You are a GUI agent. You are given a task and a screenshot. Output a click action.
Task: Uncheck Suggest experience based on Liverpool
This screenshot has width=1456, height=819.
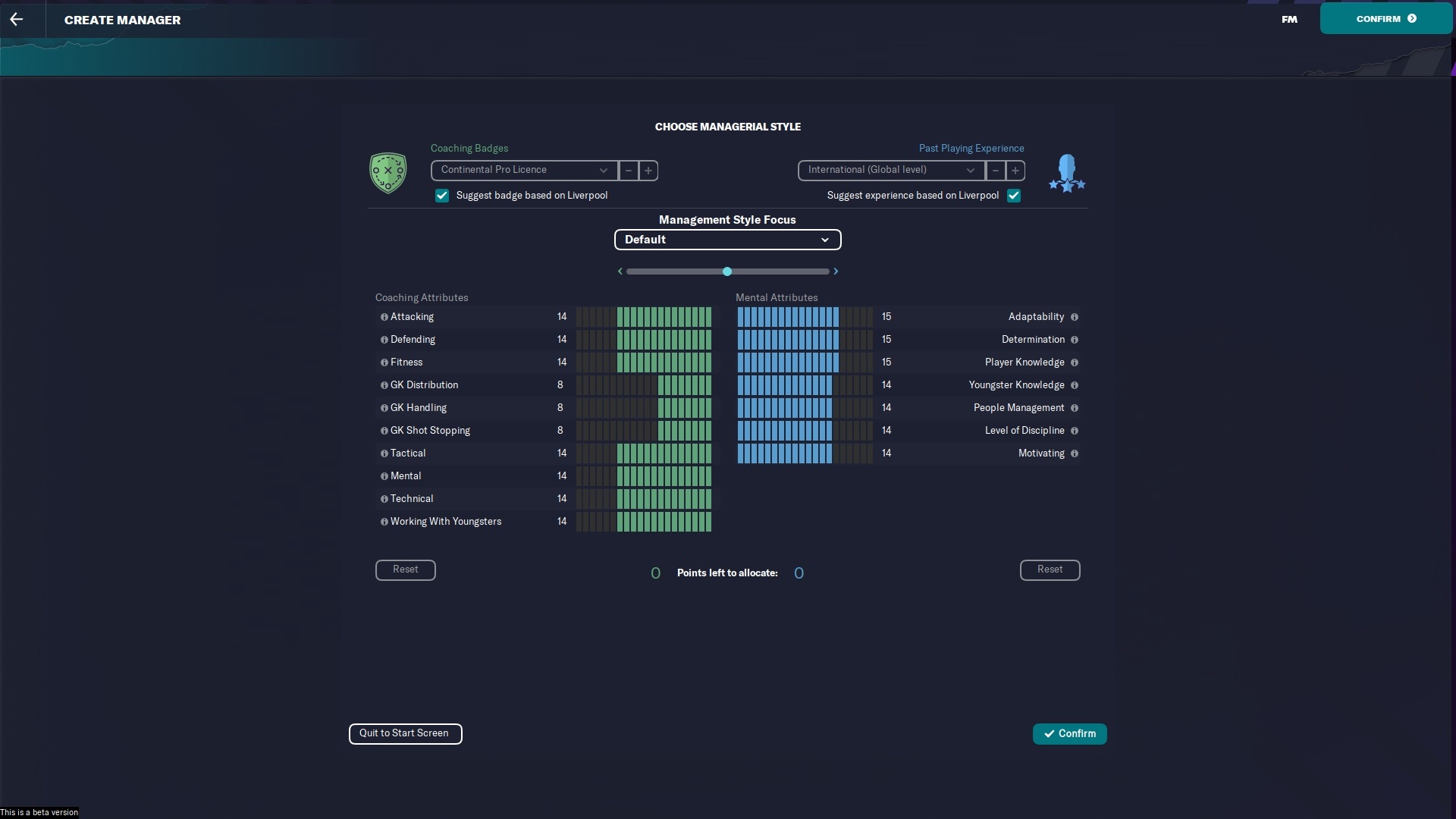point(1014,196)
